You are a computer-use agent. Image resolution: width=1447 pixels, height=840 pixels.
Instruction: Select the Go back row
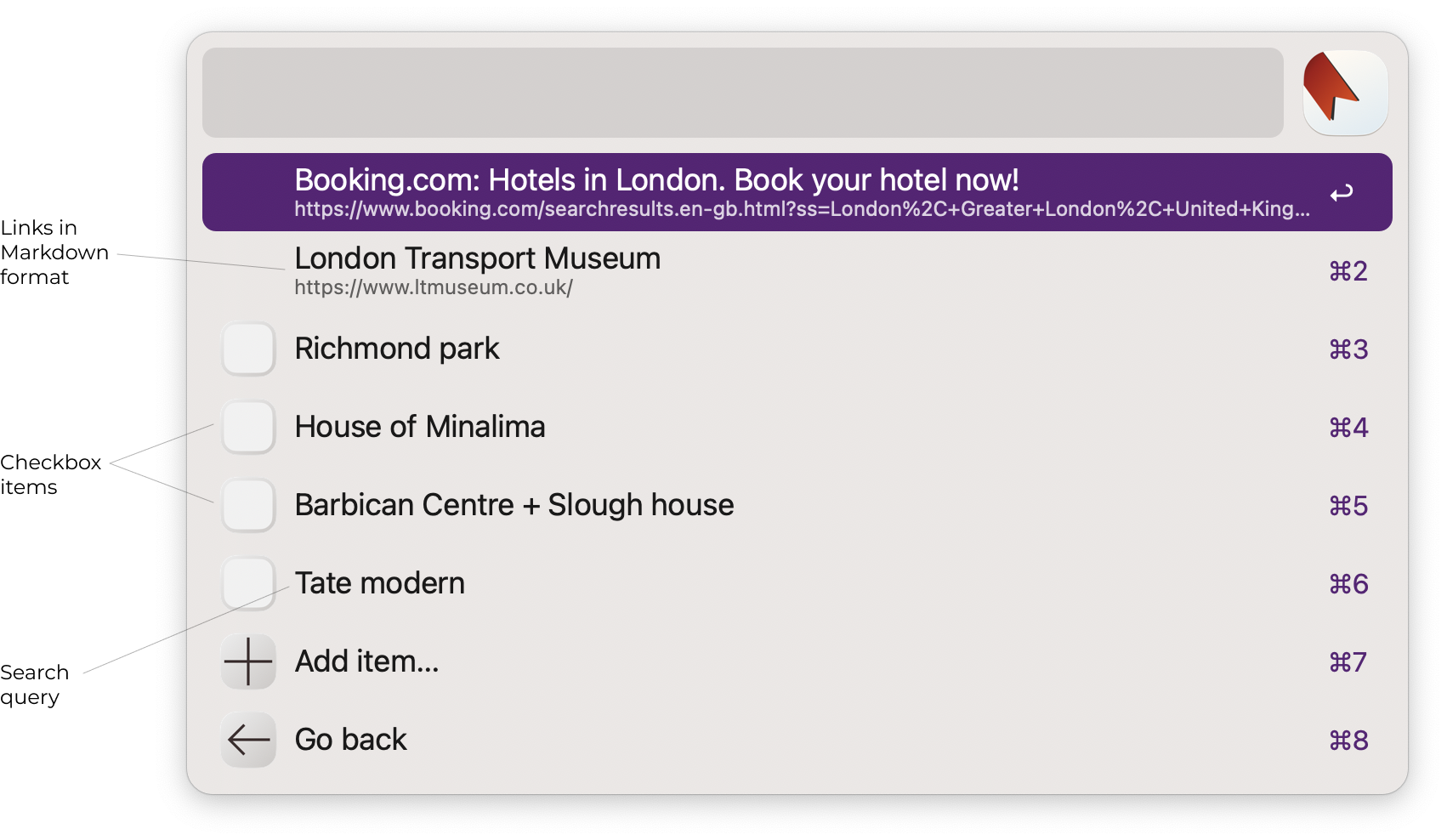click(x=797, y=740)
